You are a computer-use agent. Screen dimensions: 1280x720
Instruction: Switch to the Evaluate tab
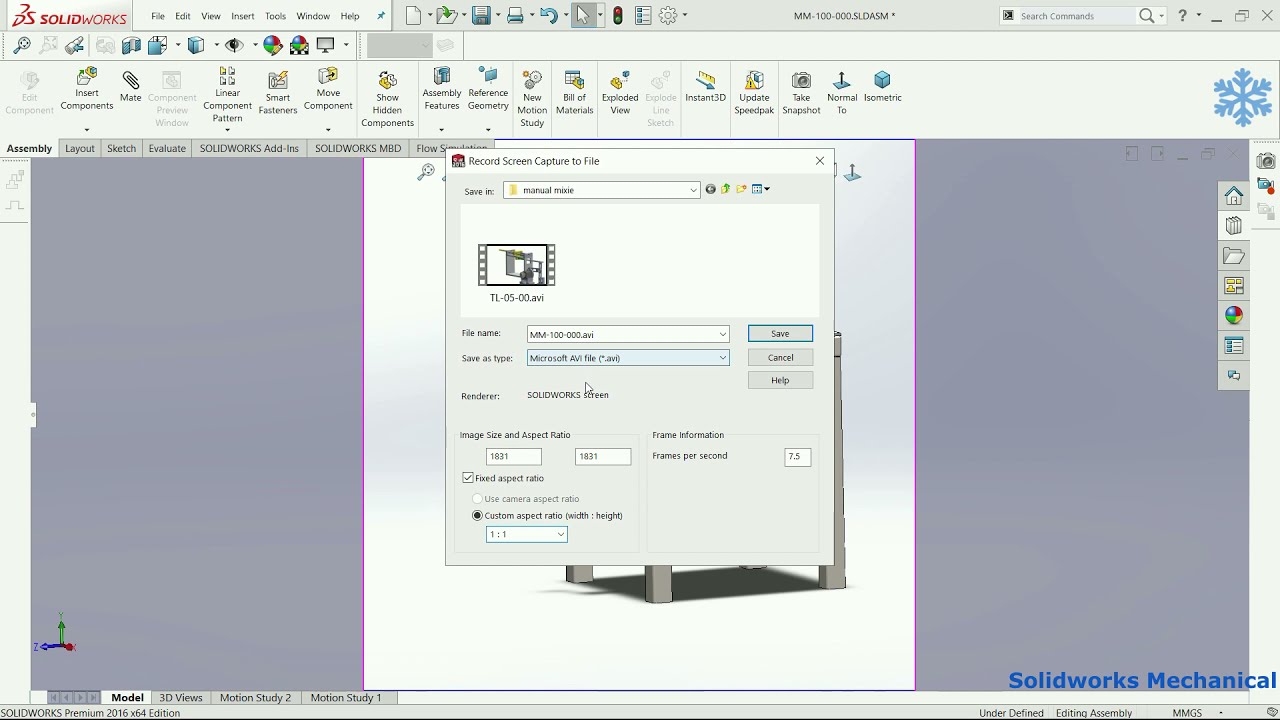[167, 148]
